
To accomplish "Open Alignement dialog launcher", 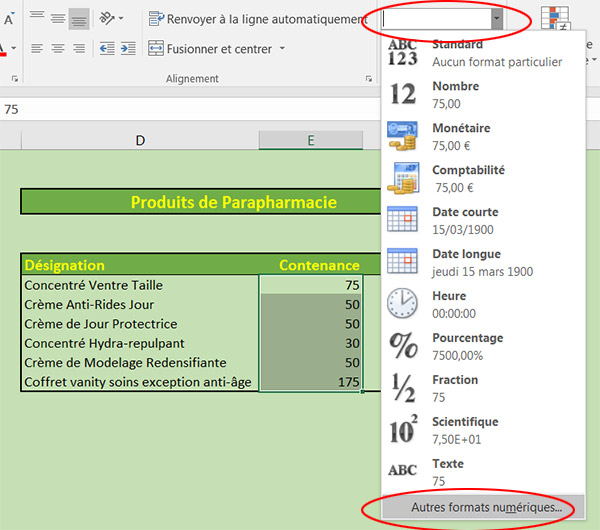I will tap(368, 78).
